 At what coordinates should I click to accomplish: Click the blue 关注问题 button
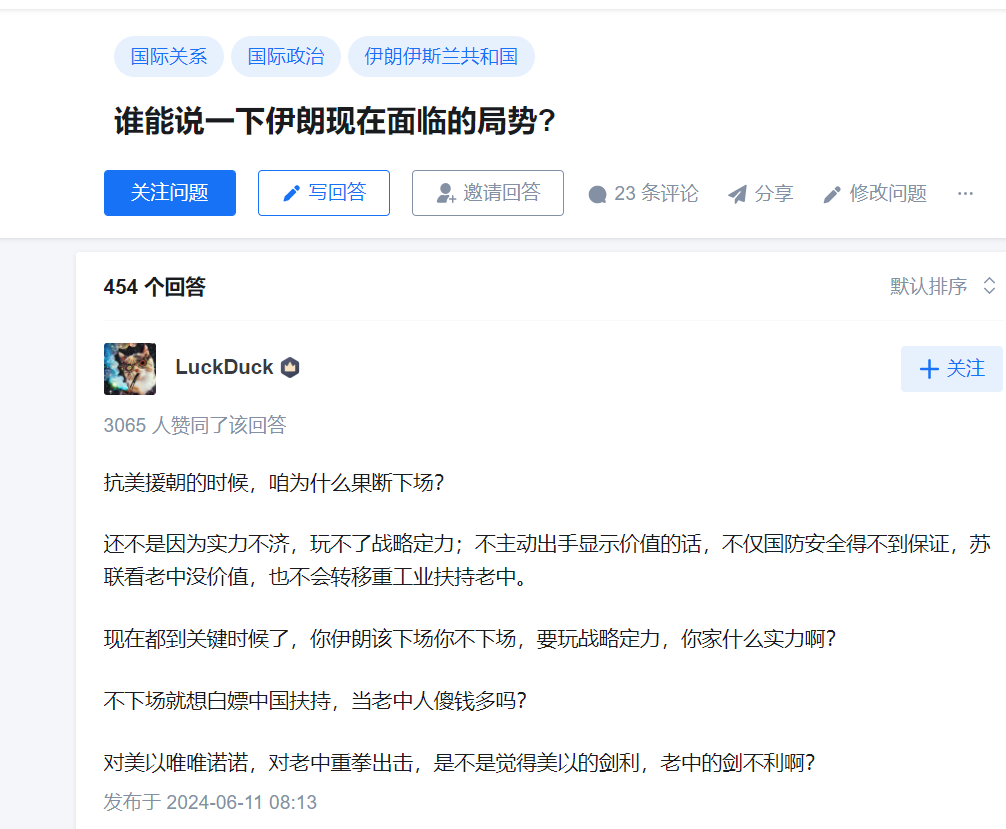[x=170, y=193]
